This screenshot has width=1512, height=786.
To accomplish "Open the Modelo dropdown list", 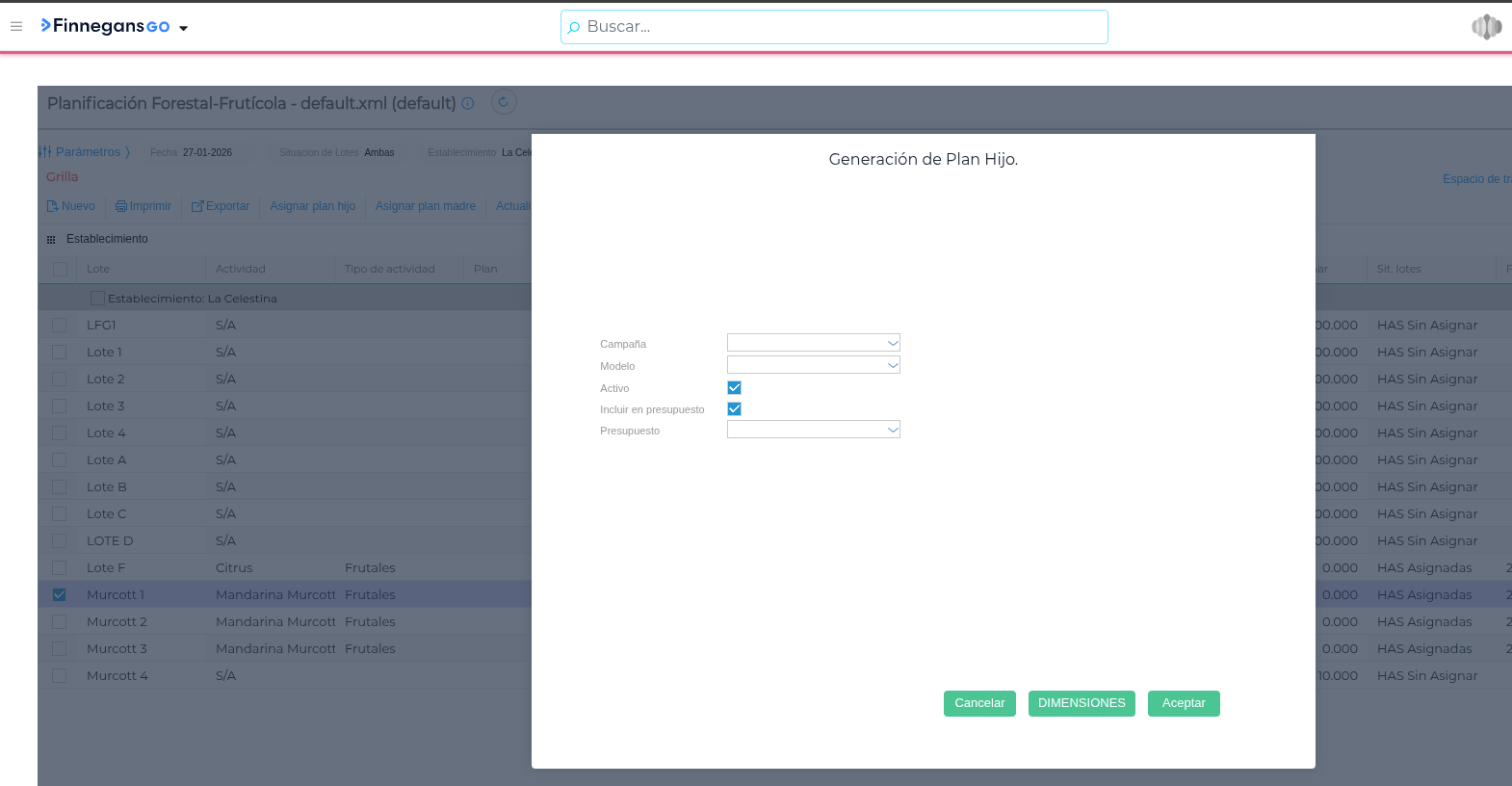I will pyautogui.click(x=893, y=365).
